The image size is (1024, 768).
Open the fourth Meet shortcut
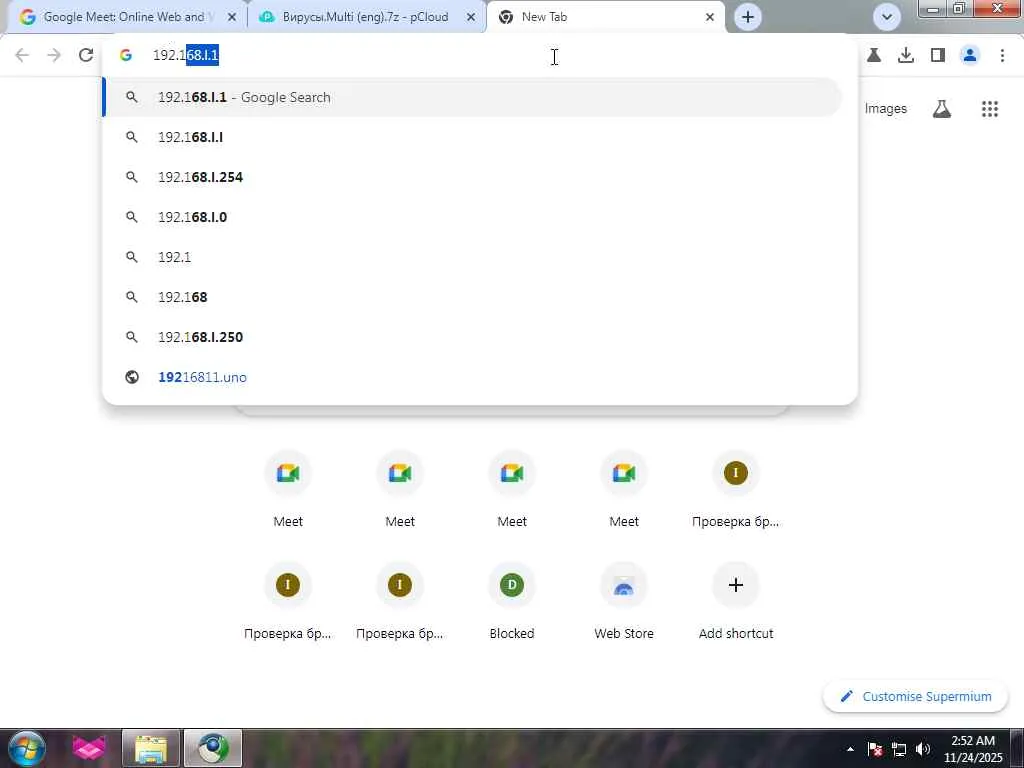[x=624, y=489]
